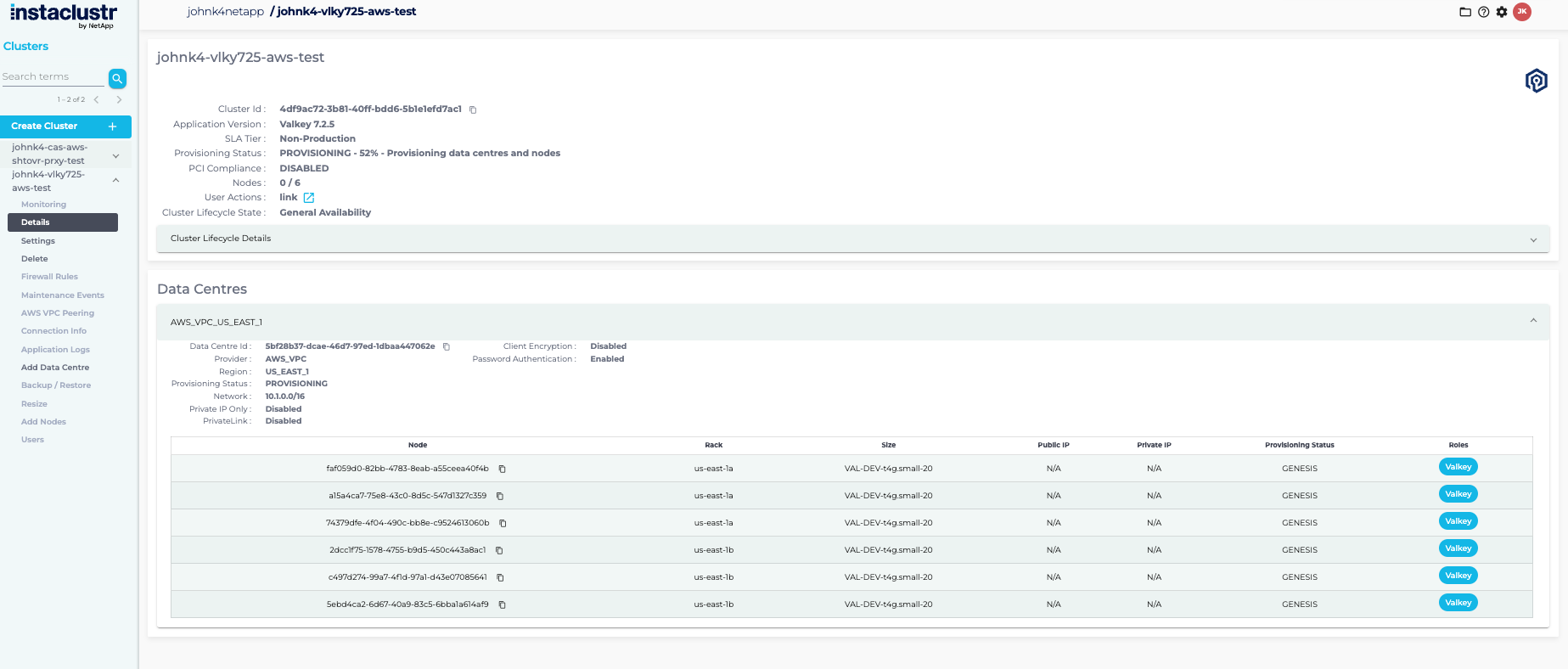Click johnk4netapp breadcrumb link

[x=226, y=12]
